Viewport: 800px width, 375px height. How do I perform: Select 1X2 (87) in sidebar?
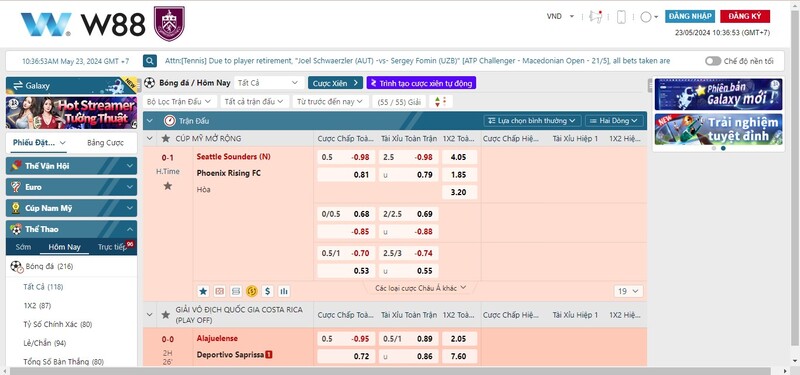coord(37,306)
